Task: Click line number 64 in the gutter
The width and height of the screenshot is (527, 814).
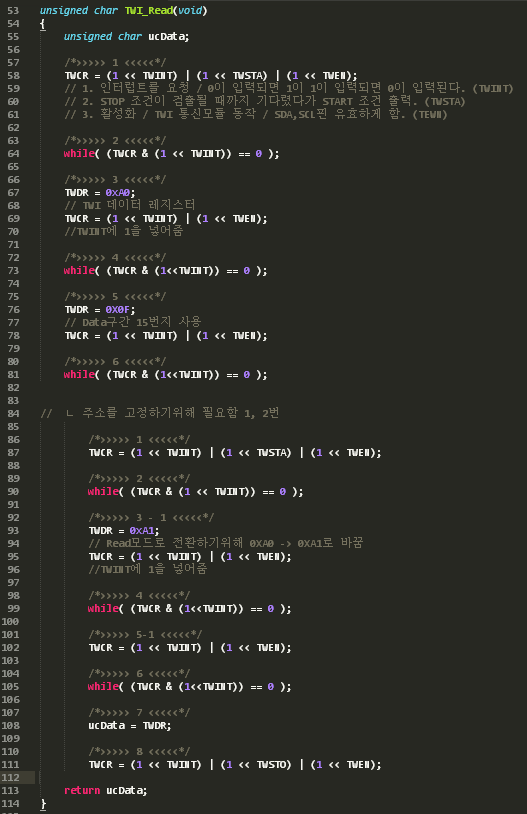Action: click(13, 154)
